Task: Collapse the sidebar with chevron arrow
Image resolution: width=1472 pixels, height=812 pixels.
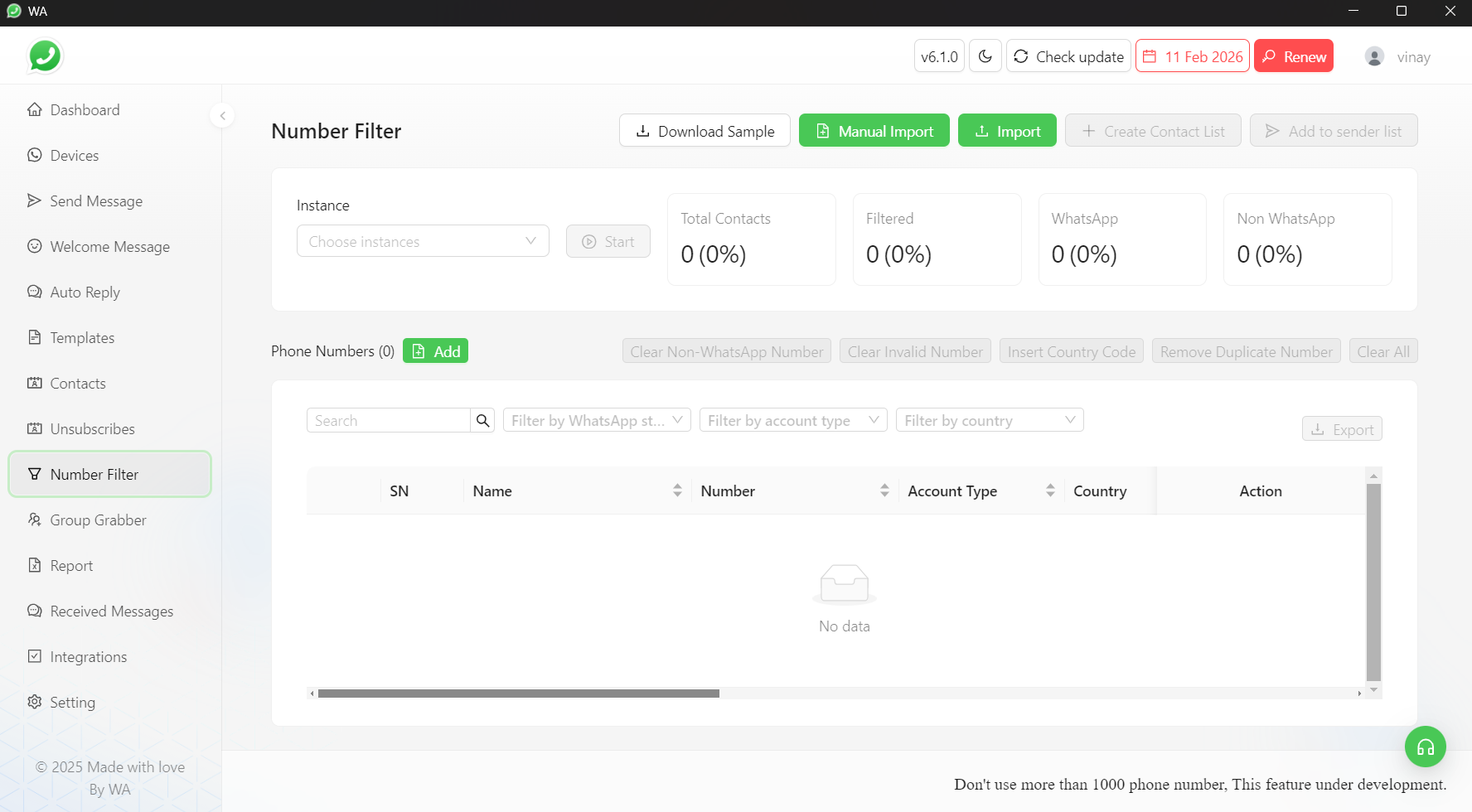Action: point(222,116)
